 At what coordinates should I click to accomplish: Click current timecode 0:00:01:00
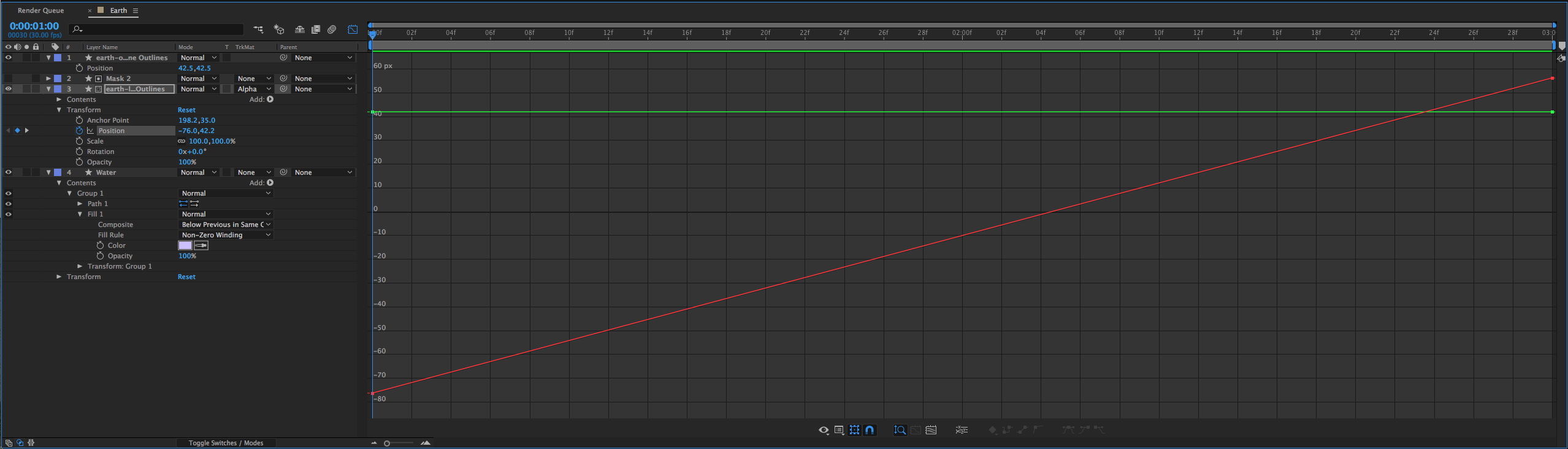click(x=34, y=26)
